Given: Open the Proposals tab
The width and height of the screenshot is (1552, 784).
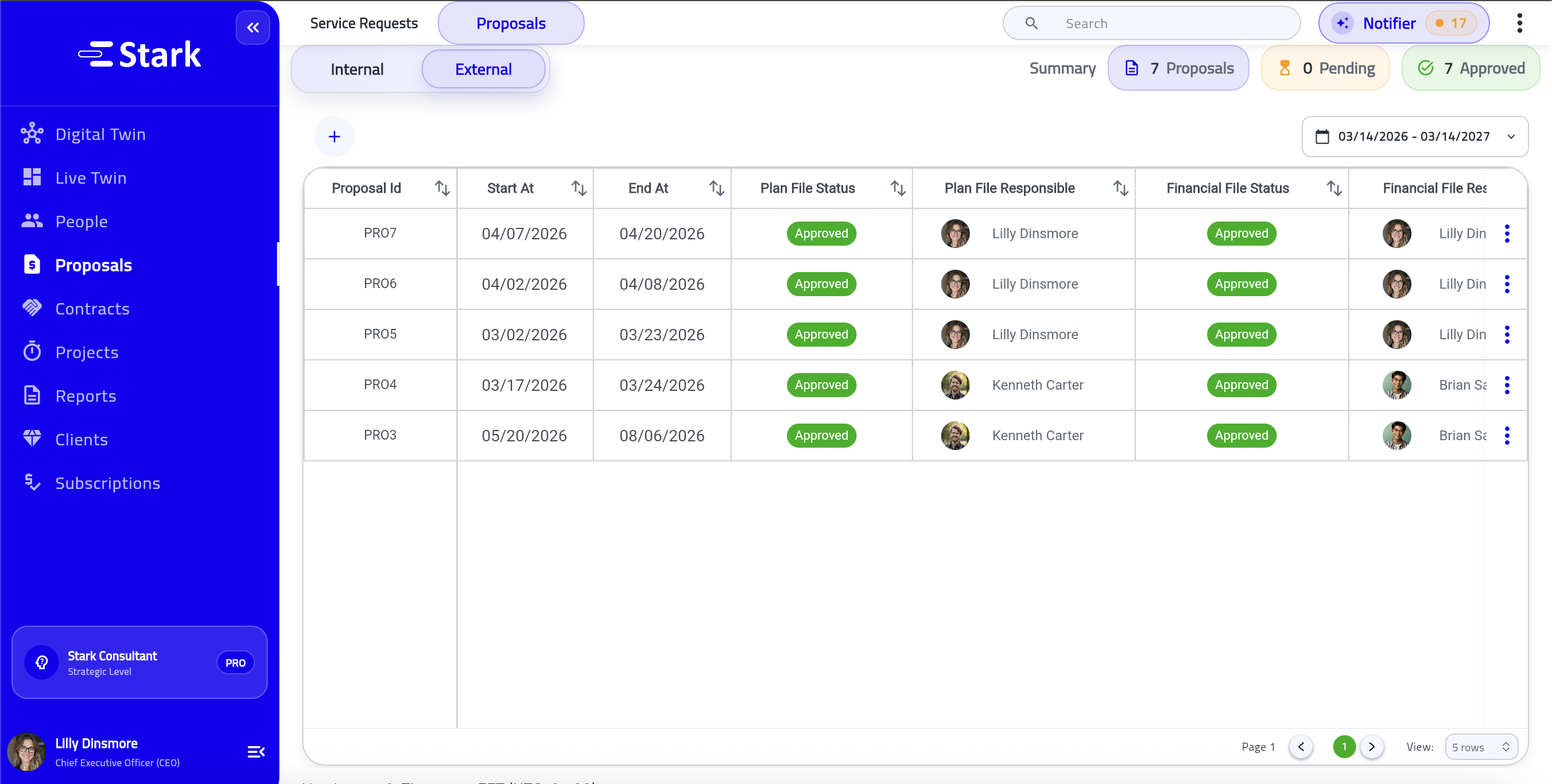Looking at the screenshot, I should click(510, 23).
